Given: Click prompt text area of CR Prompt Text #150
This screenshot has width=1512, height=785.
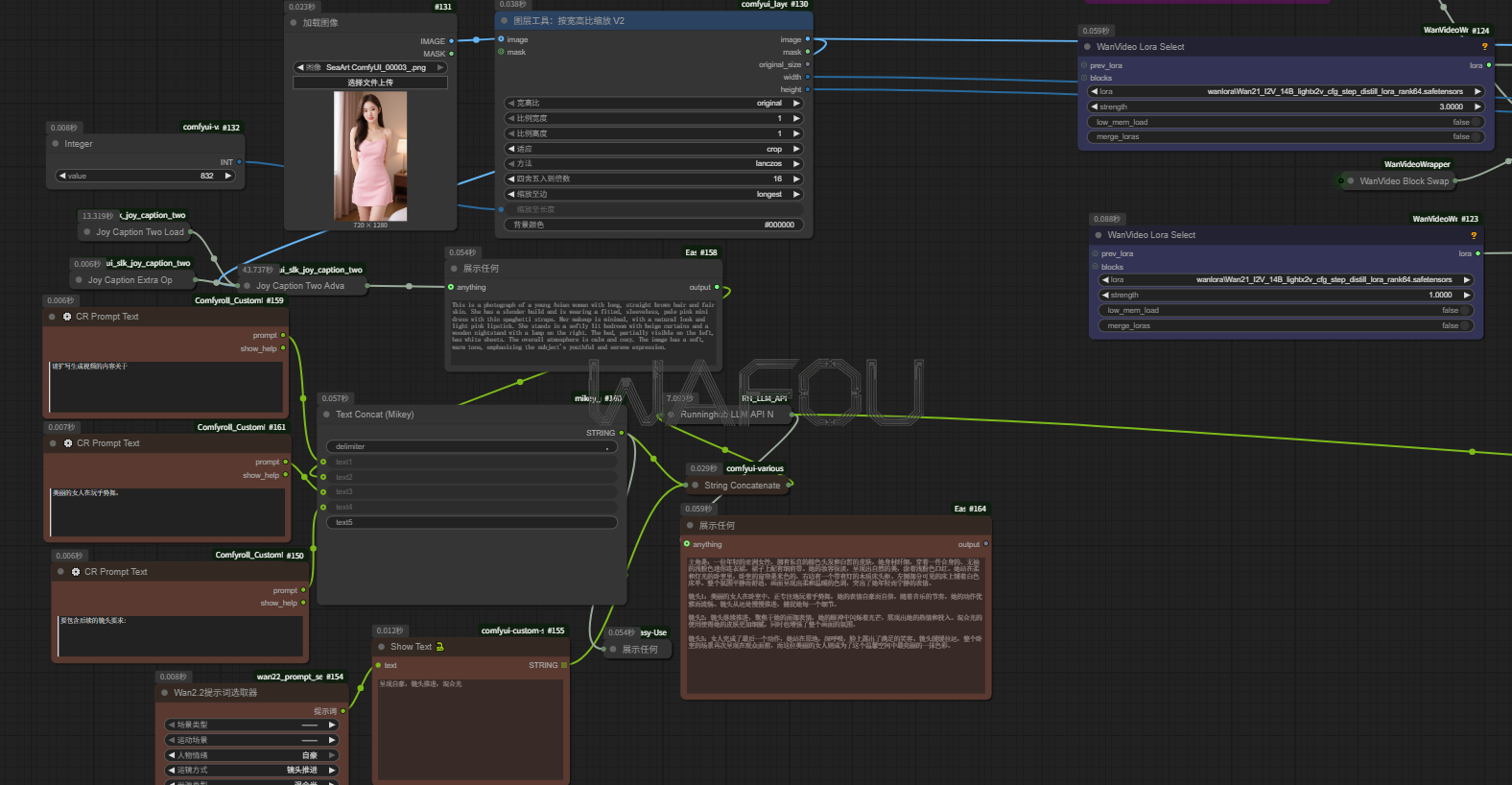Looking at the screenshot, I should pos(180,636).
